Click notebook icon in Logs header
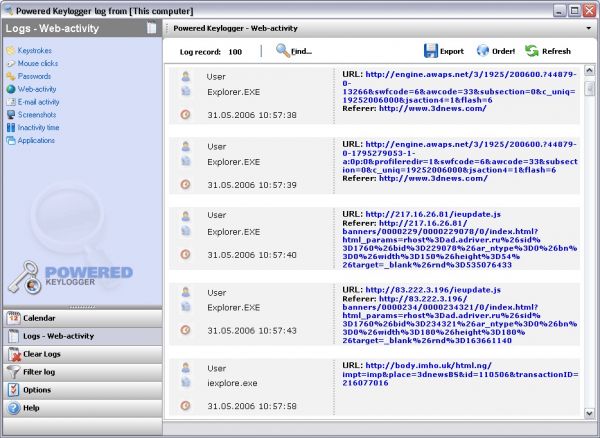This screenshot has width=600, height=438. tap(152, 28)
